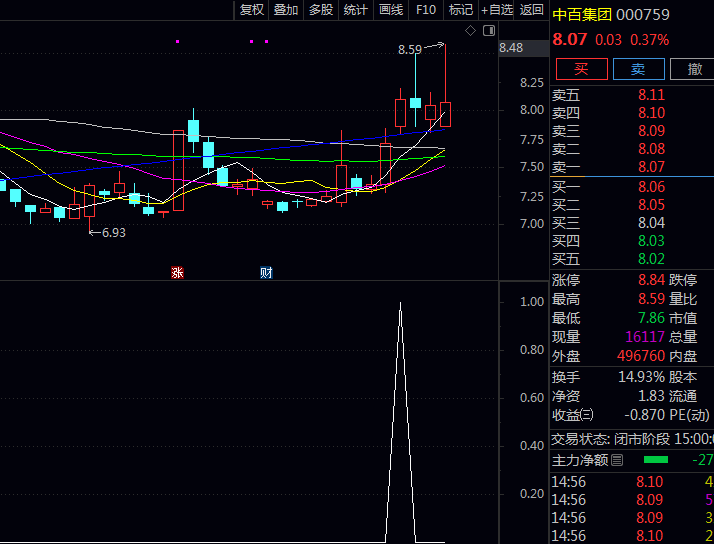Click the 外盘 value 496760
714x544 pixels.
click(x=641, y=356)
